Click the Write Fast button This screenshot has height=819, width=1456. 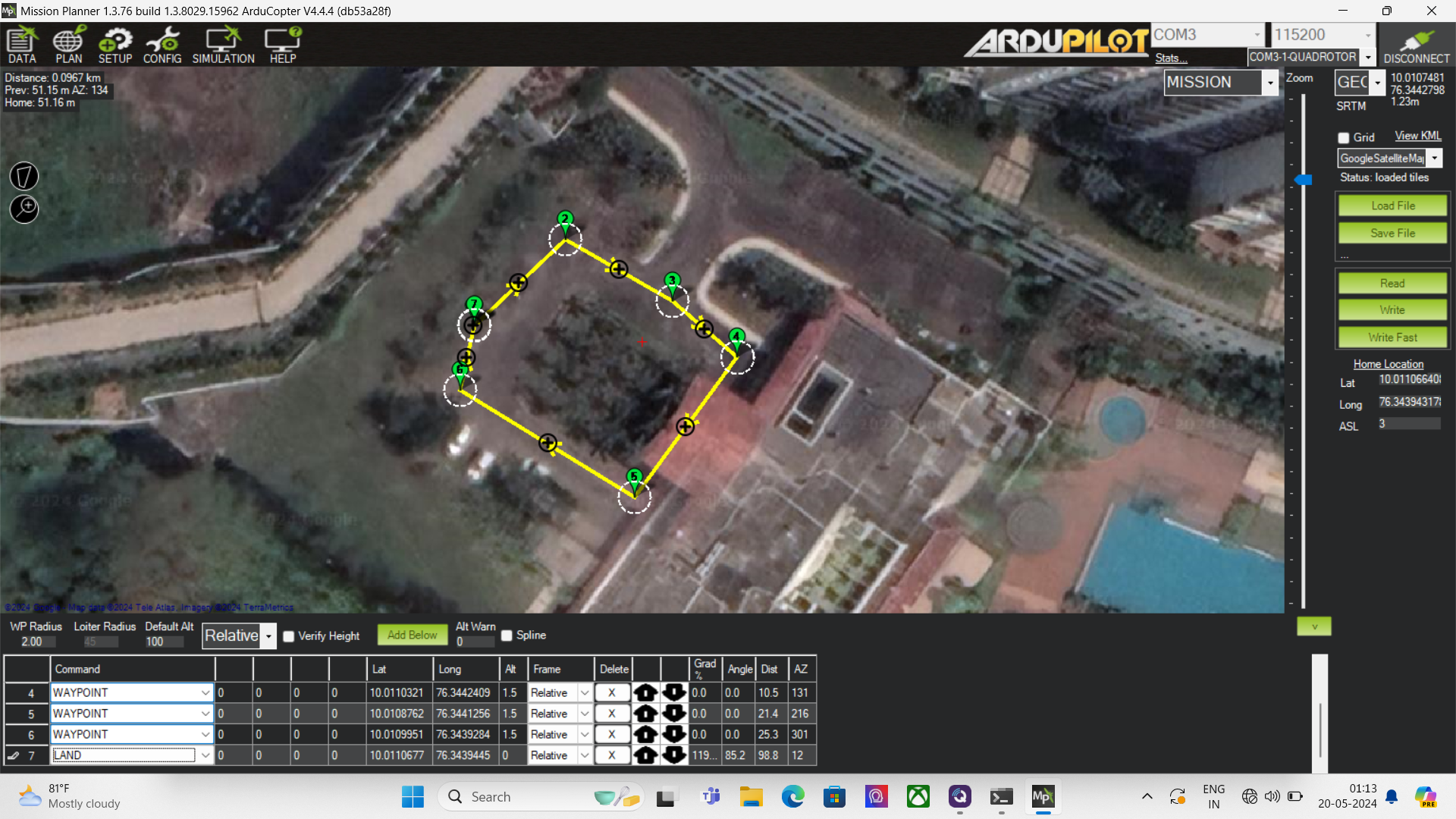pyautogui.click(x=1392, y=337)
